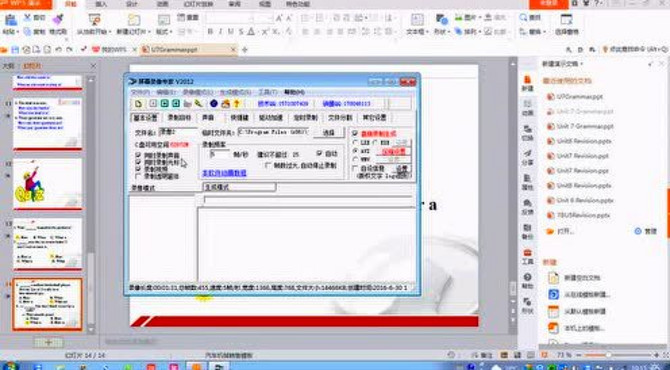The height and width of the screenshot is (370, 670).
Task: Click the Paste icon in the WPS ribbon
Action: [10, 19]
